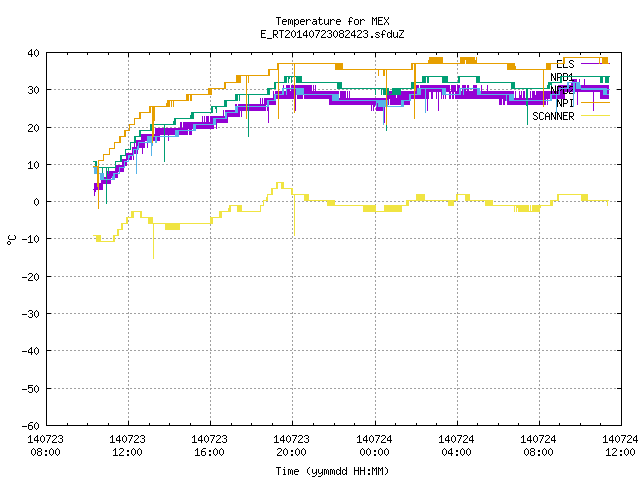The height and width of the screenshot is (480, 640).
Task: Click the chart title "Temperature for MEX"
Action: [332, 21]
